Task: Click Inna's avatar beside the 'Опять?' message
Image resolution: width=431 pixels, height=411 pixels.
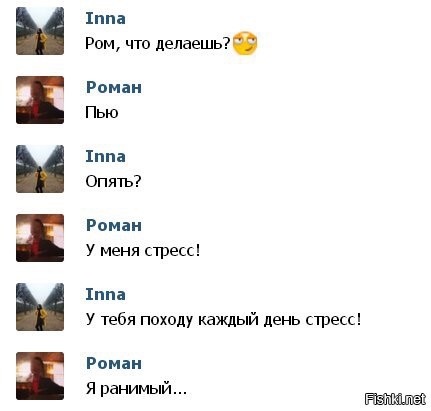Action: pos(40,169)
